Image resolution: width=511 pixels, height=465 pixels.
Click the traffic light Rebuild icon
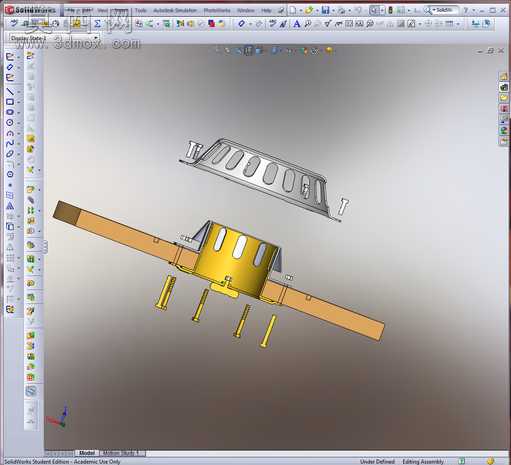coord(391,10)
